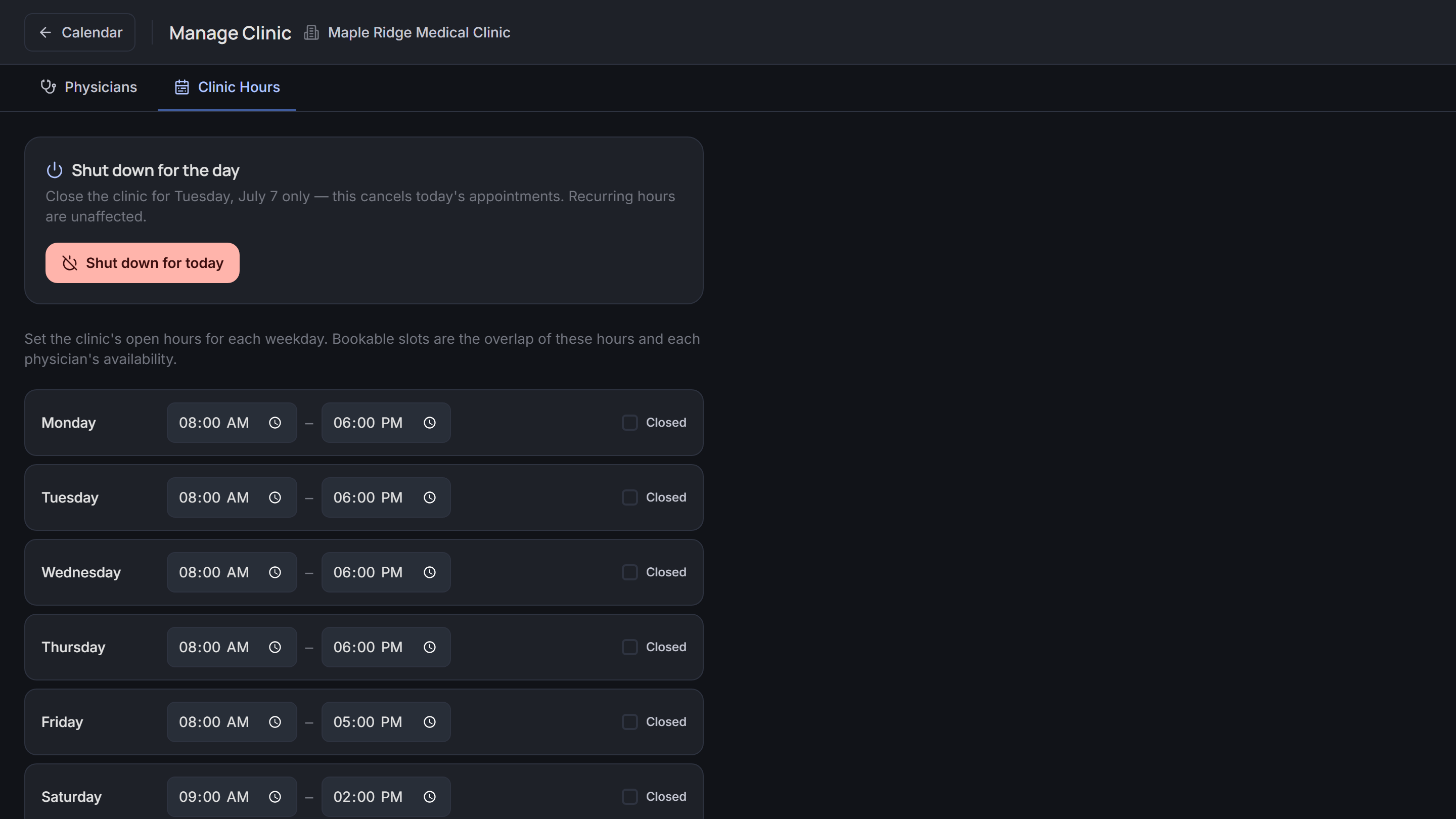This screenshot has height=819, width=1456.
Task: Open Friday closing time clock picker icon
Action: [x=430, y=722]
